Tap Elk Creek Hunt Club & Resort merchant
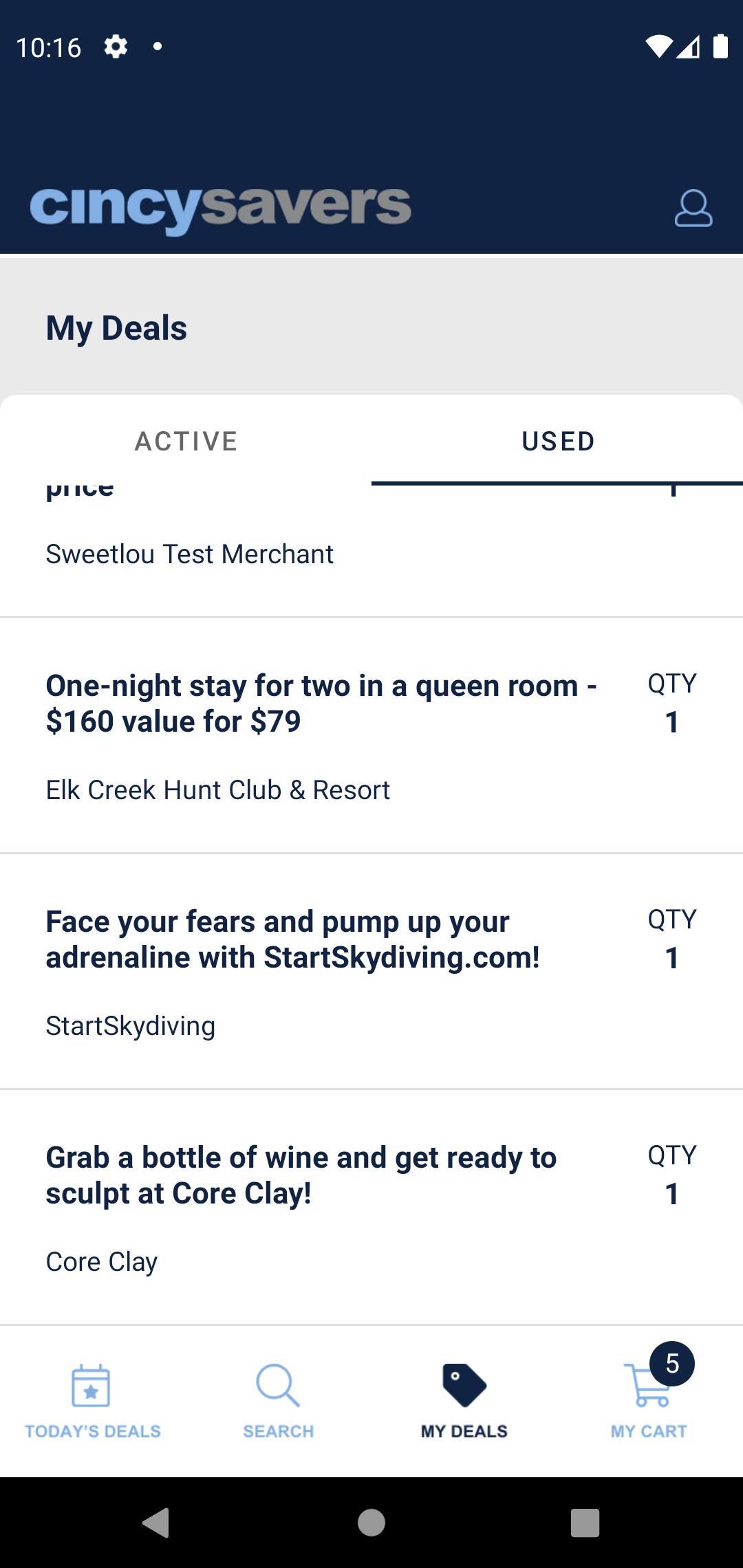This screenshot has height=1568, width=743. pyautogui.click(x=217, y=790)
